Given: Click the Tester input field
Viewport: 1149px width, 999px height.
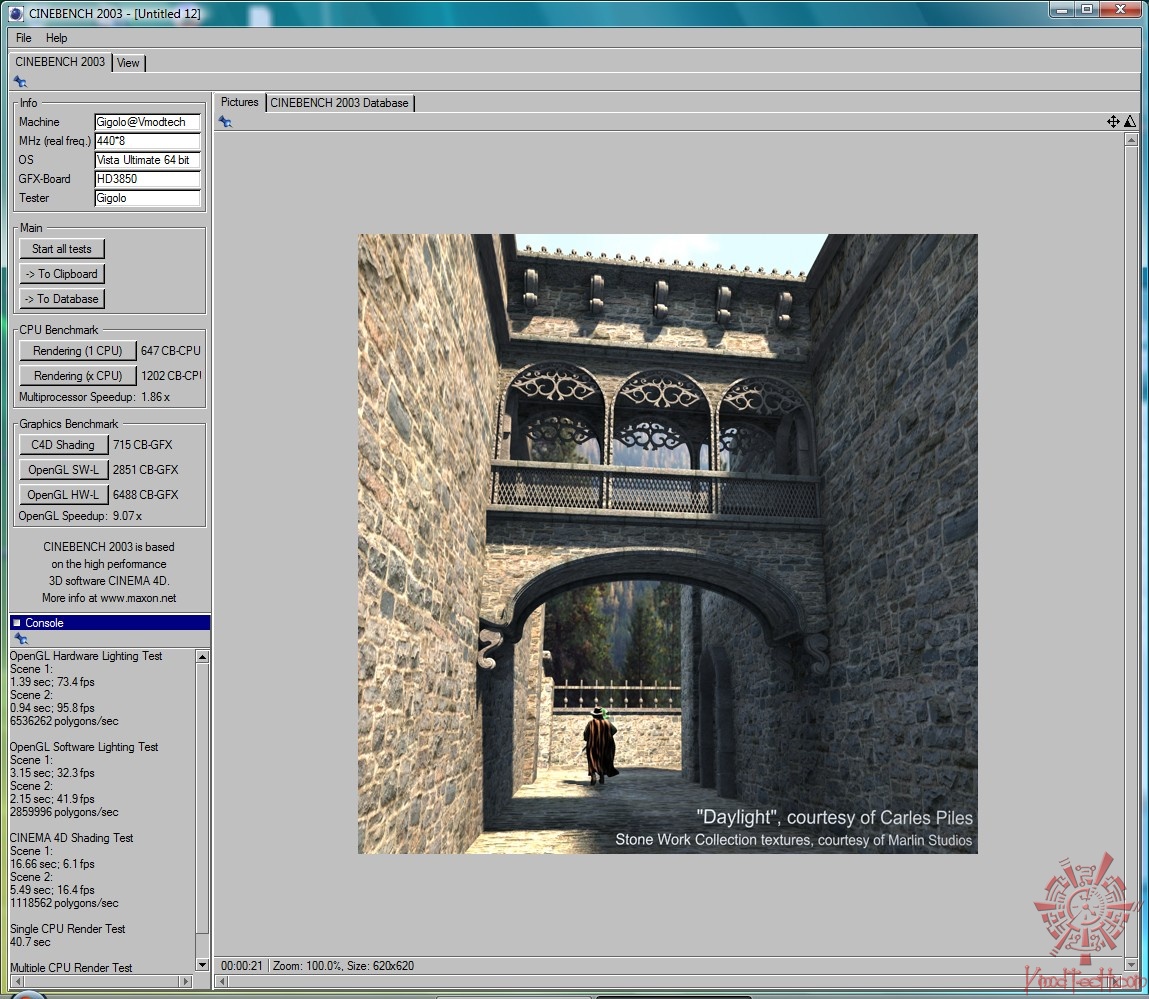Looking at the screenshot, I should (x=147, y=198).
